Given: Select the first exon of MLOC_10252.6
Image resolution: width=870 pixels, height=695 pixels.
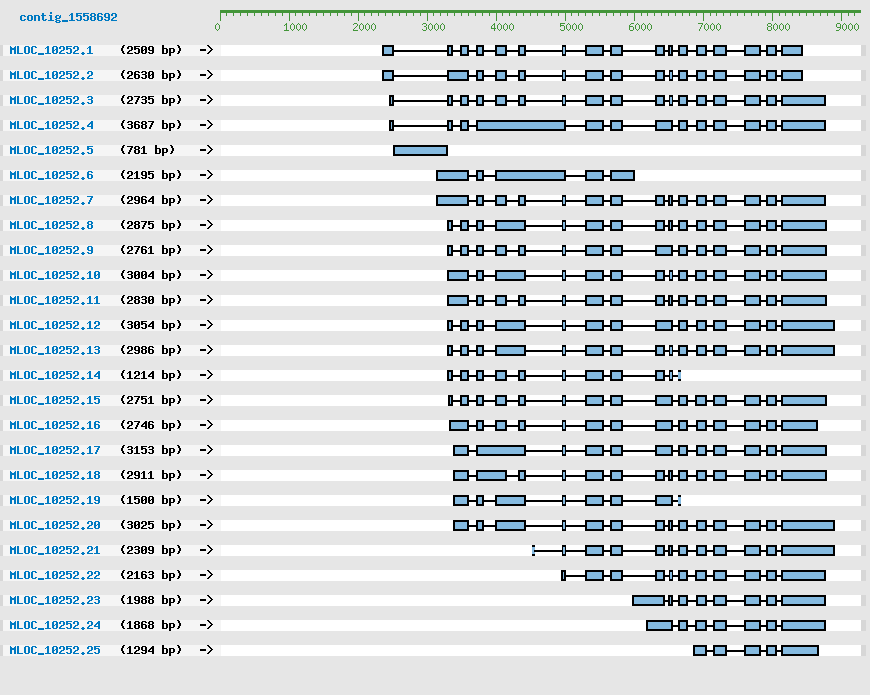Looking at the screenshot, I should tap(452, 175).
